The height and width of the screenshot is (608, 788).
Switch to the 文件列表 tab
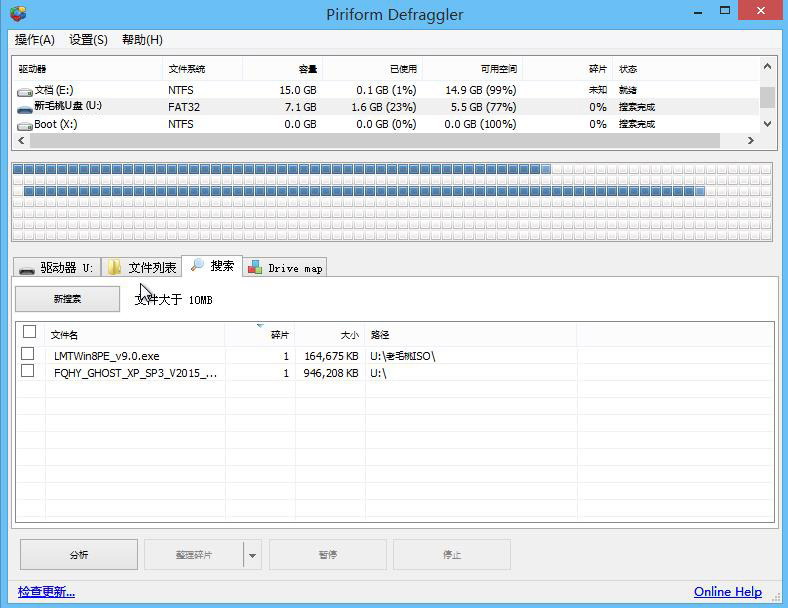142,268
